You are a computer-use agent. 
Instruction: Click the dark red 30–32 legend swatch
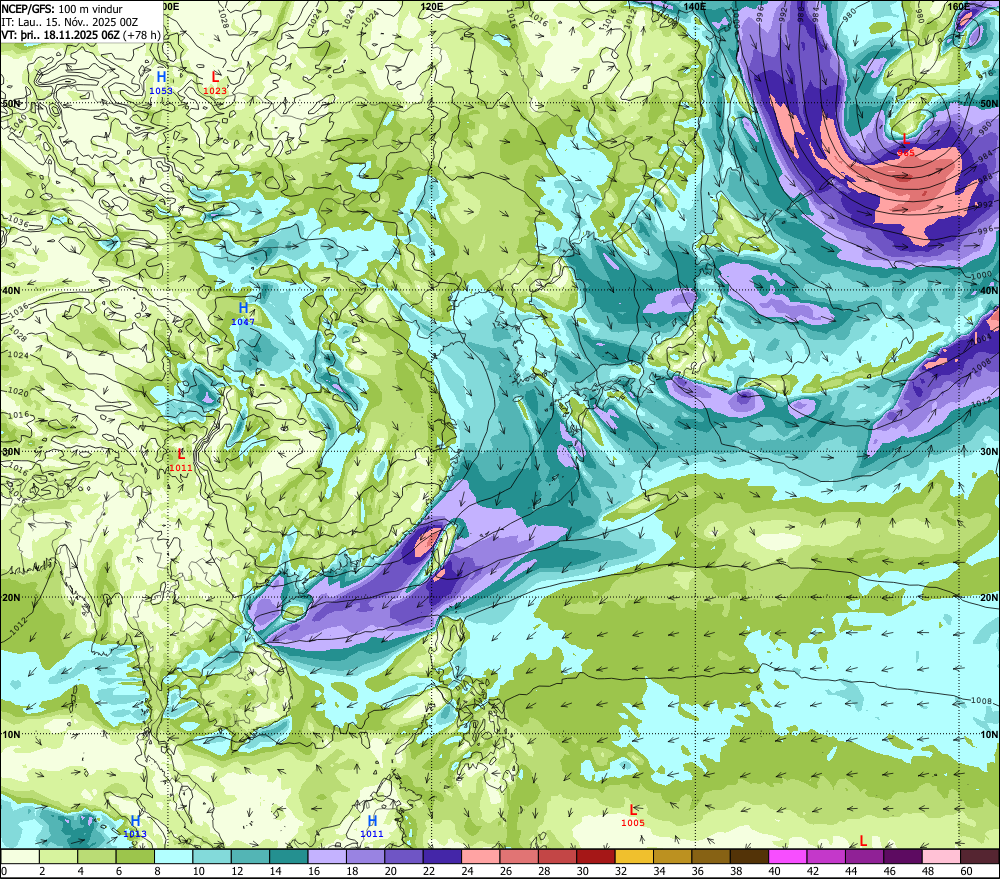[596, 856]
